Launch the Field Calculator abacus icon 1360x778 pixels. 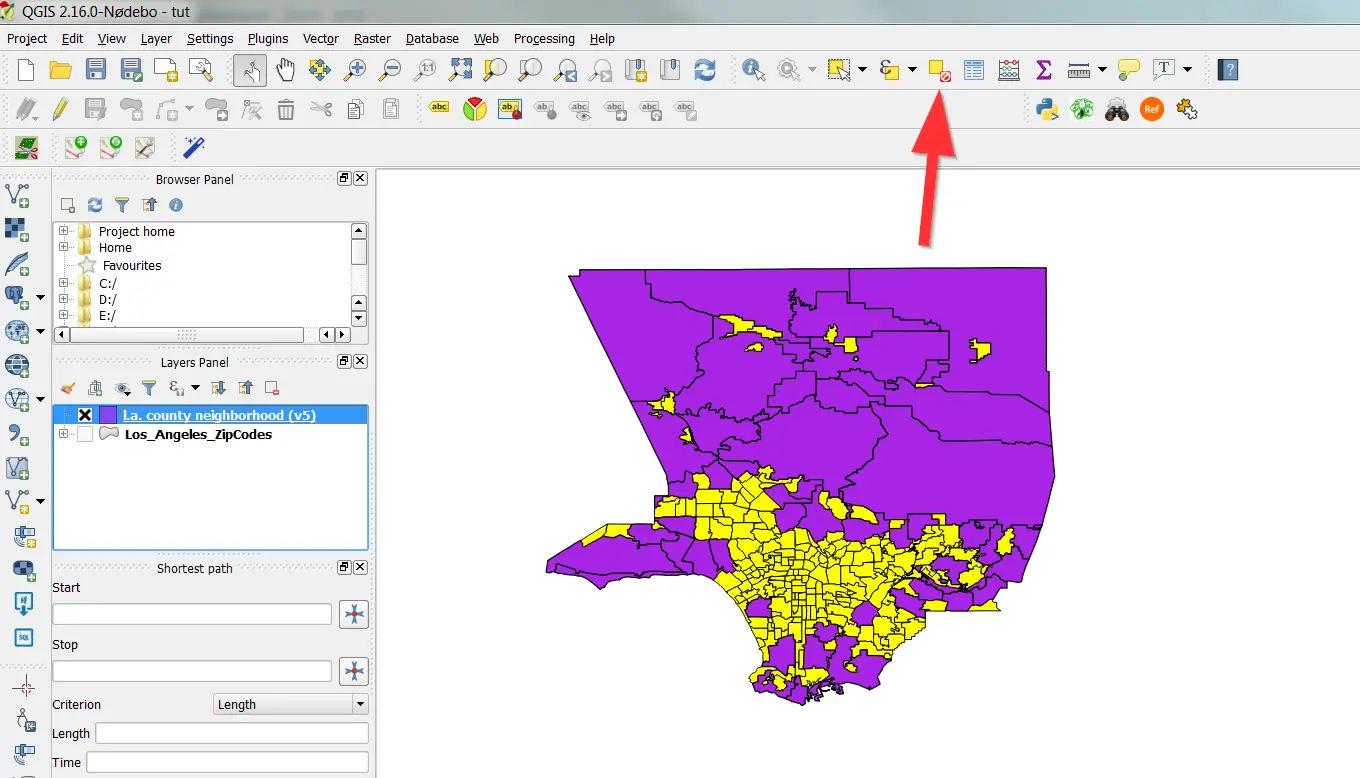pyautogui.click(x=1009, y=70)
